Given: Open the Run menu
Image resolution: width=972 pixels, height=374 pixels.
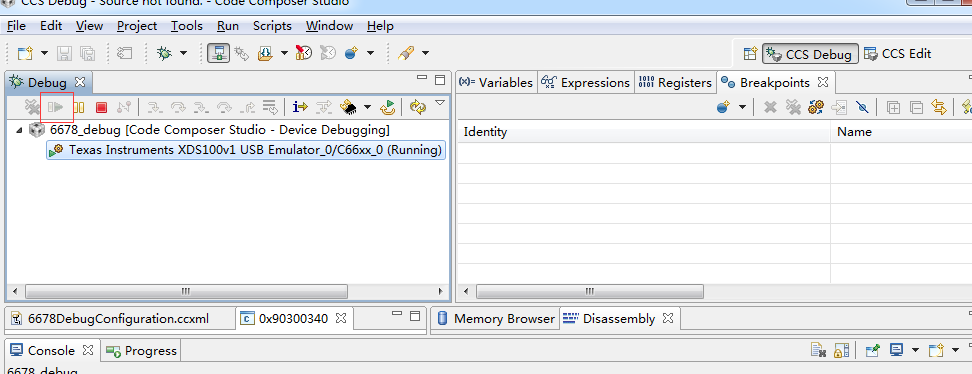Looking at the screenshot, I should (x=228, y=26).
